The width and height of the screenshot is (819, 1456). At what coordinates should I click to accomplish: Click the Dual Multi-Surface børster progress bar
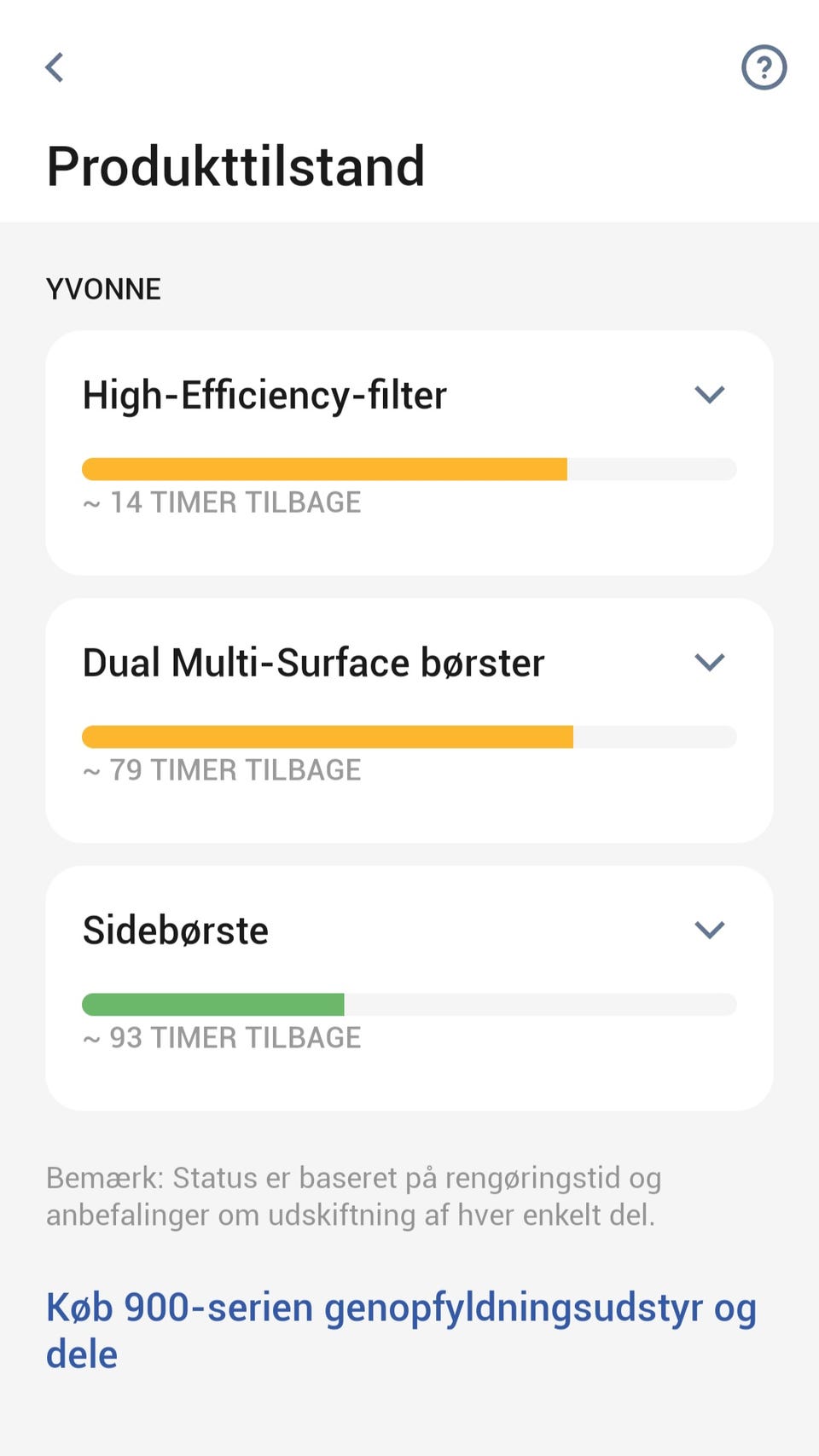328,737
